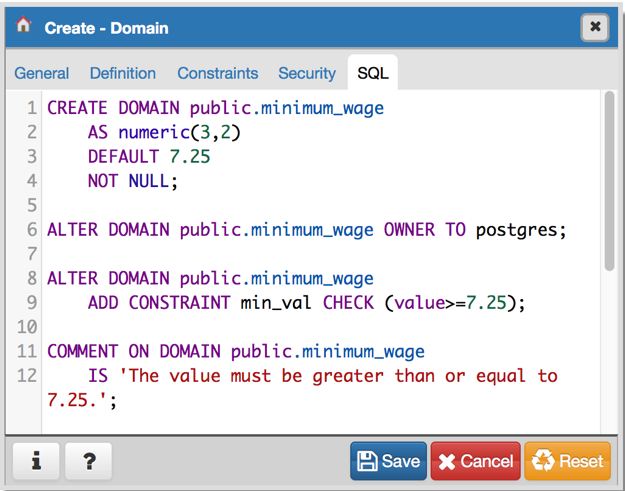Close the Create - Domain dialog
The width and height of the screenshot is (625, 491).
[x=595, y=27]
